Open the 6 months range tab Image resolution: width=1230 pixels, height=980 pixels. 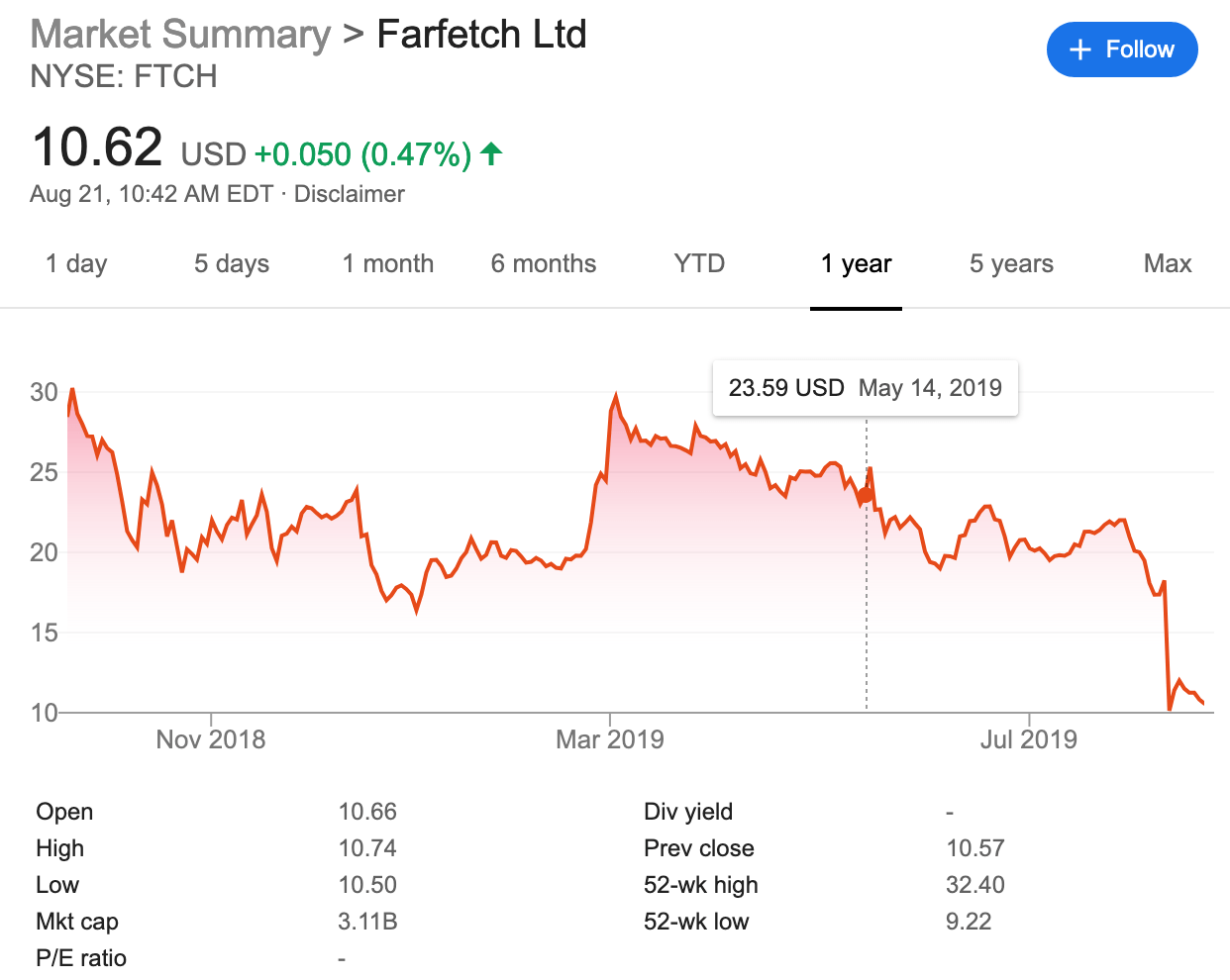[544, 264]
